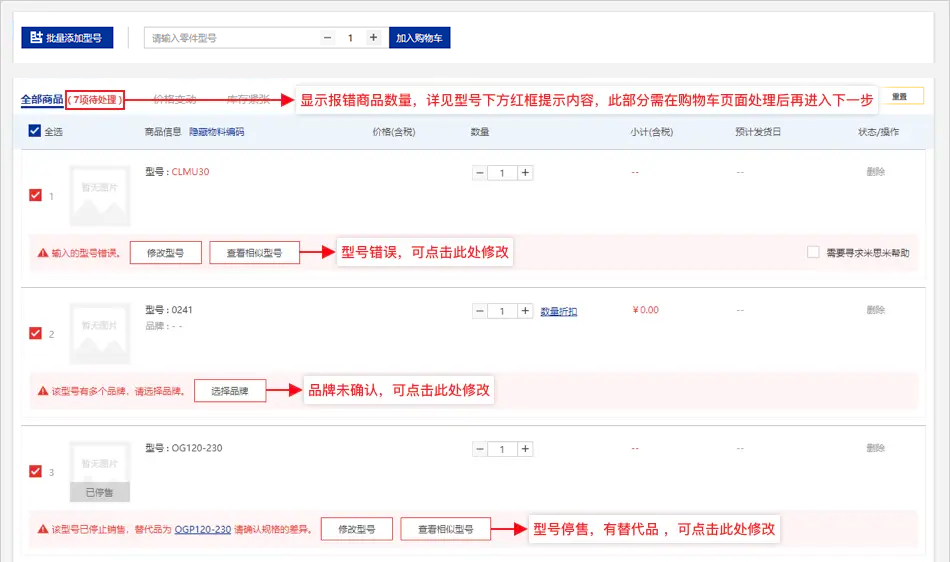The width and height of the screenshot is (950, 562).
Task: Click 加入购物车 button
Action: click(420, 38)
